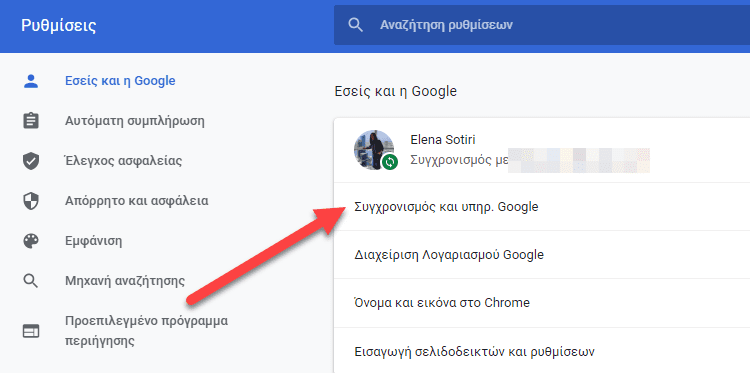Select Απόρρητο και ασφάλεια in sidebar
Screen dimensions: 750x373
coord(137,201)
